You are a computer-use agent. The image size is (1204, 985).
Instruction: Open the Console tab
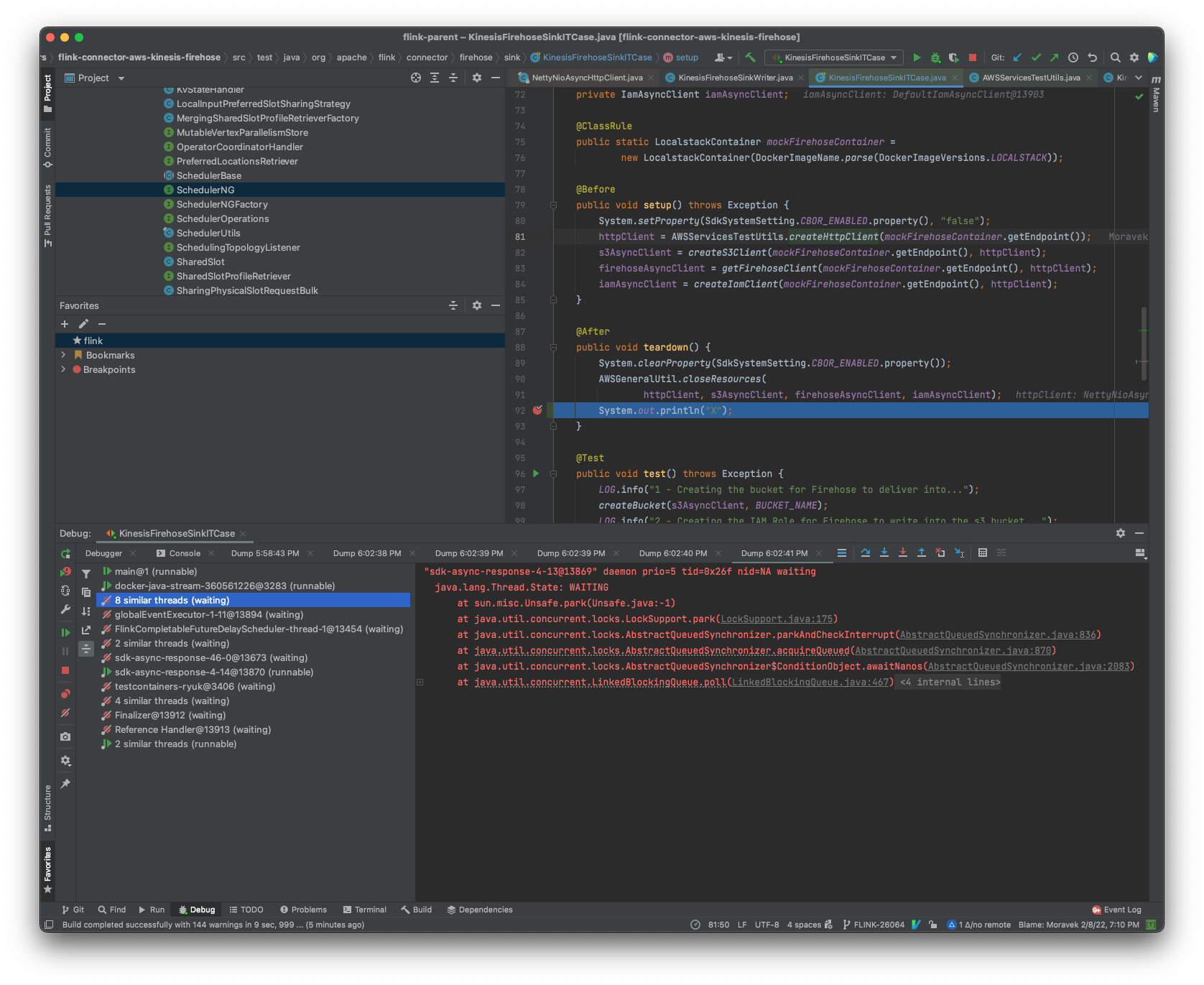pos(185,553)
